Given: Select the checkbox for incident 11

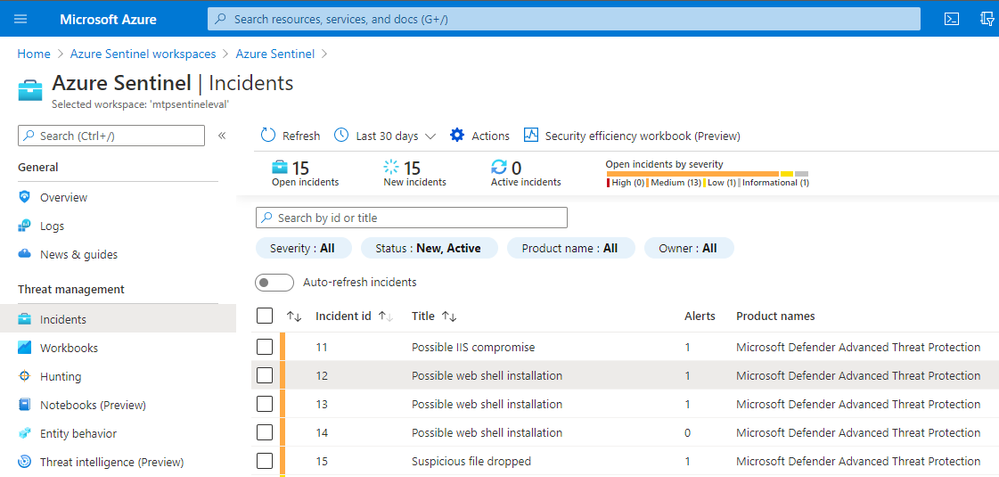Looking at the screenshot, I should point(264,347).
